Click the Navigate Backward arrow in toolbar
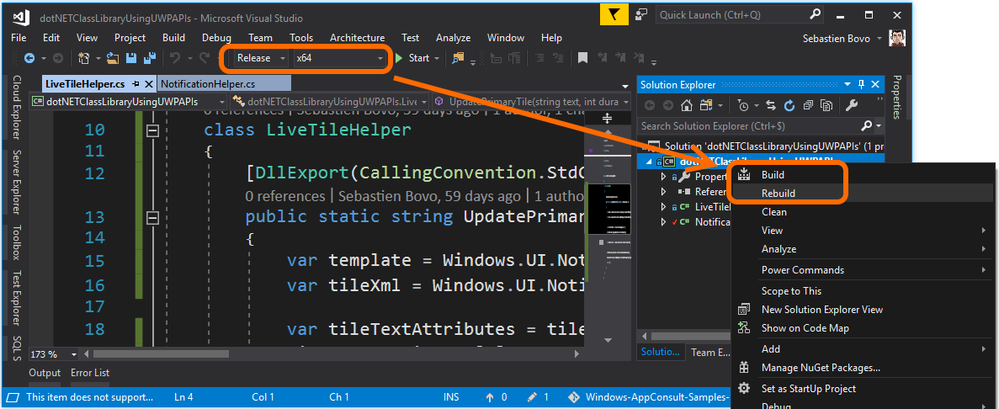This screenshot has height=409, width=999. pyautogui.click(x=29, y=58)
